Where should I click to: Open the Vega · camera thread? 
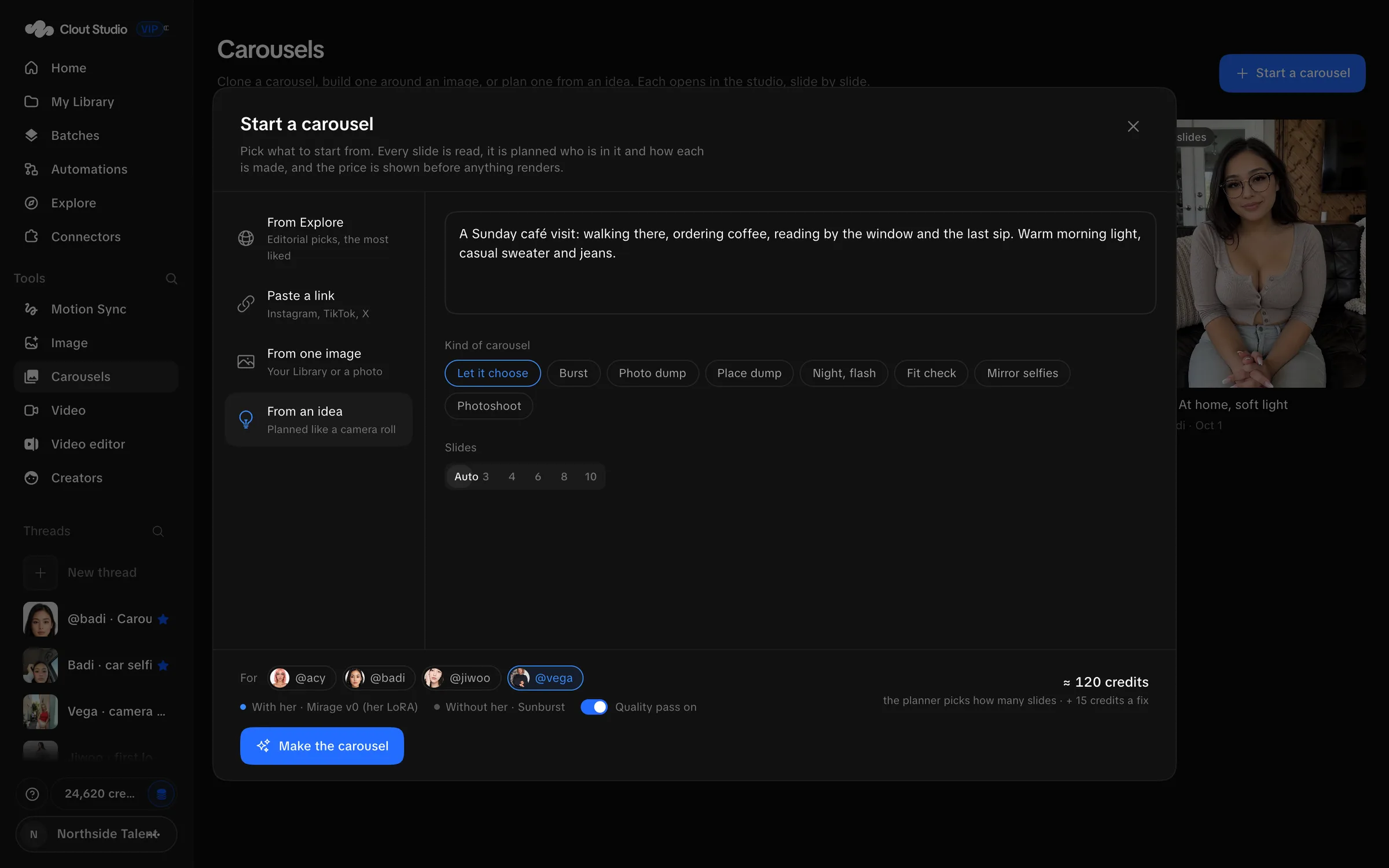[95, 712]
